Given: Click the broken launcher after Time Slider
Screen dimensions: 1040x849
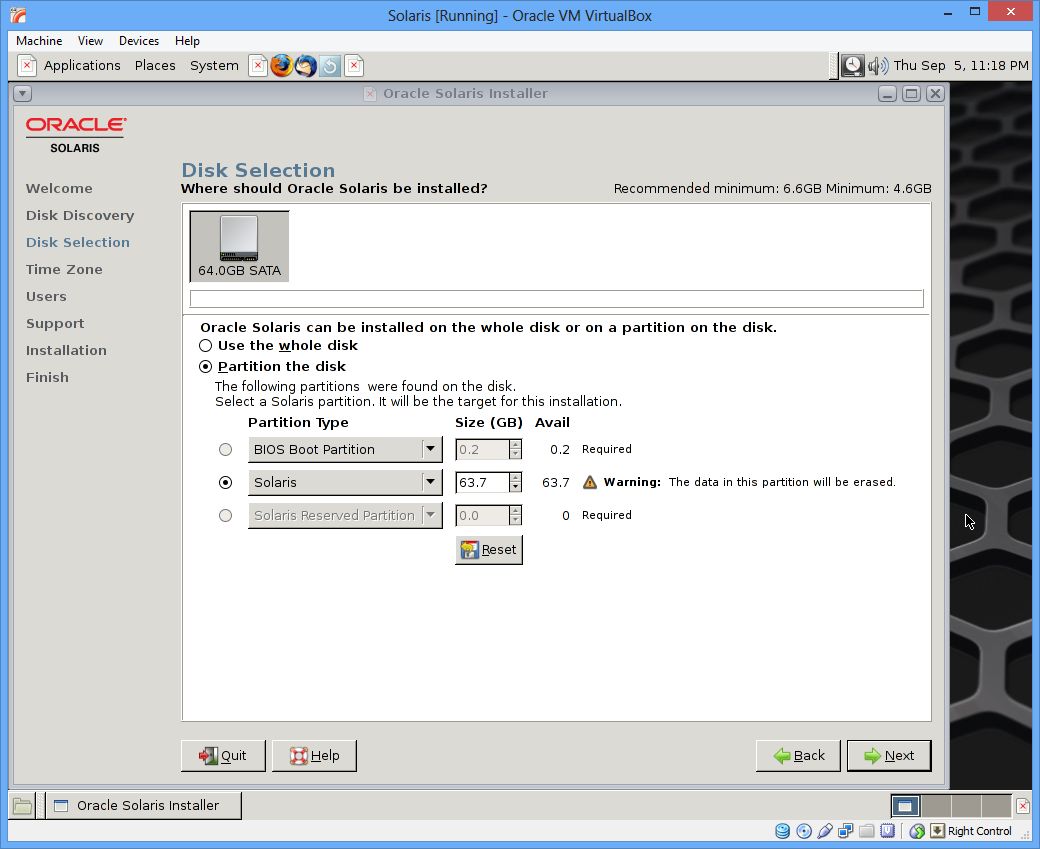Looking at the screenshot, I should tap(354, 66).
